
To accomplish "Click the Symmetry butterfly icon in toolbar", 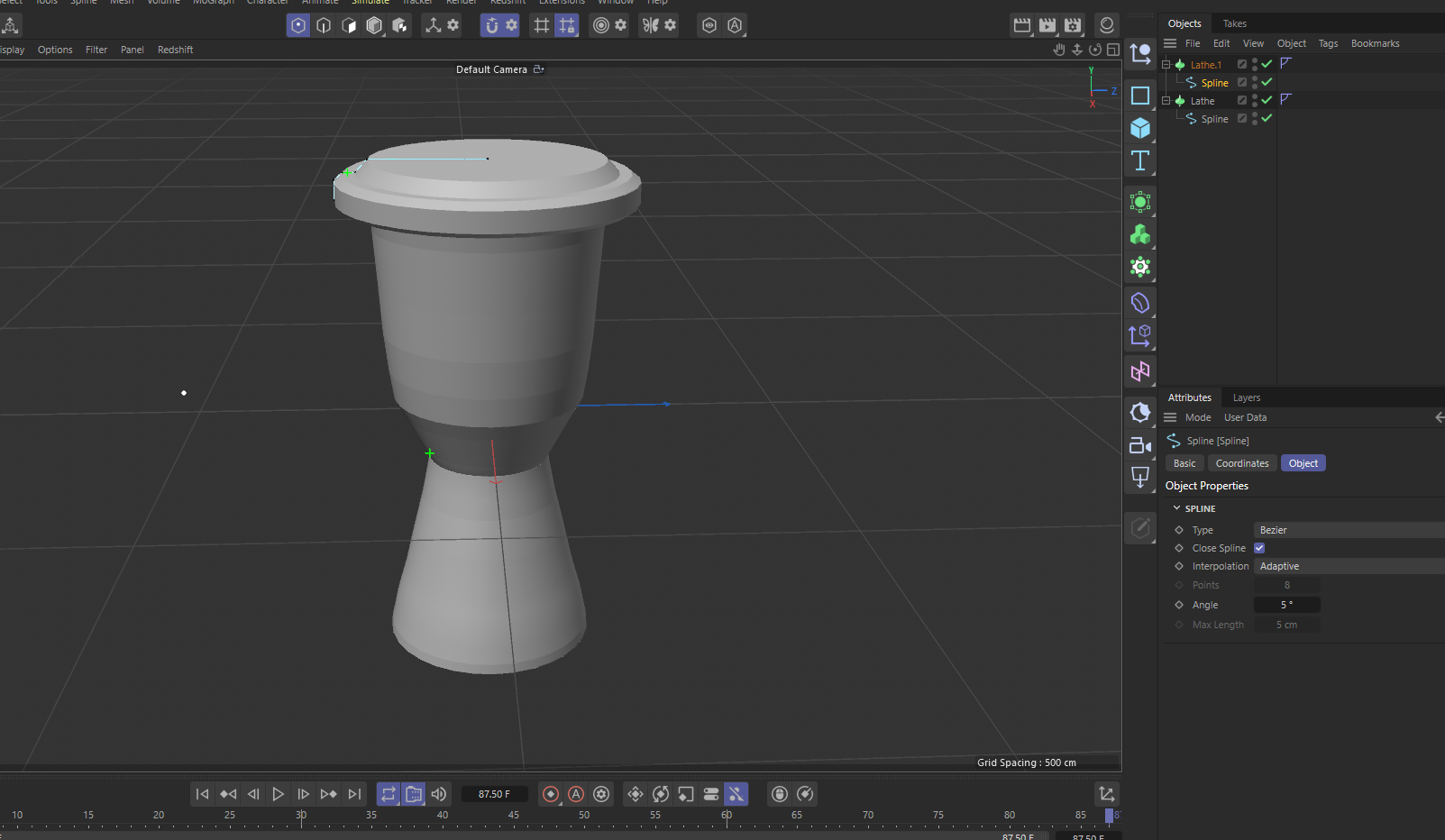I will pyautogui.click(x=651, y=25).
